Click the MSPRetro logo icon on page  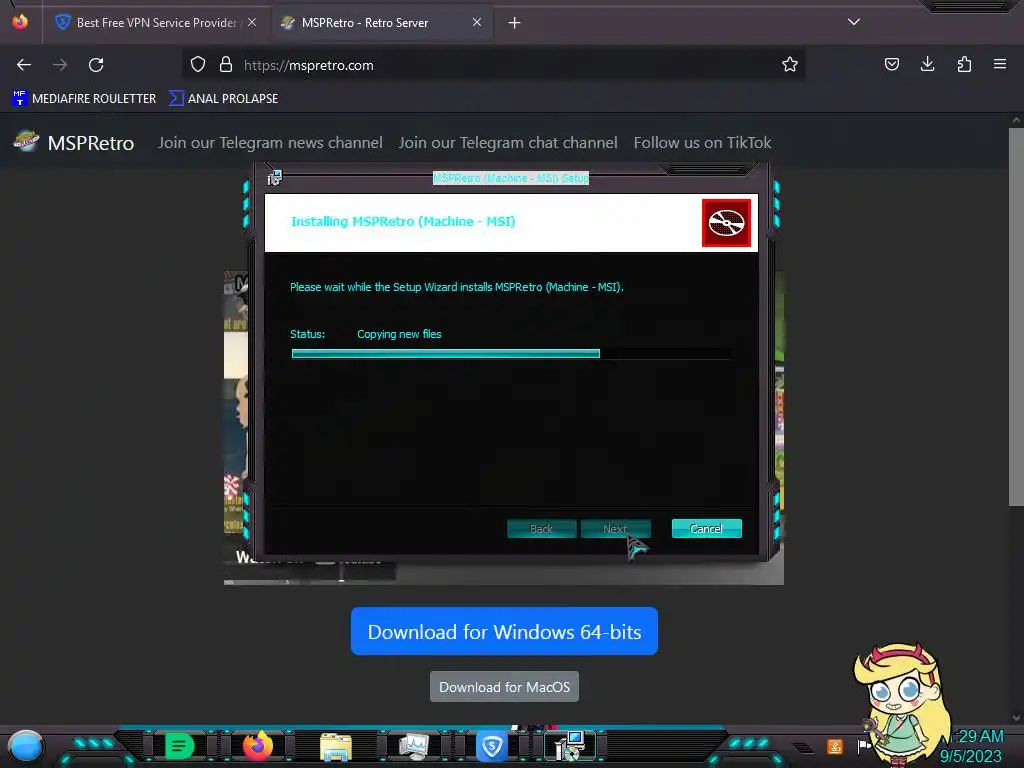coord(27,141)
